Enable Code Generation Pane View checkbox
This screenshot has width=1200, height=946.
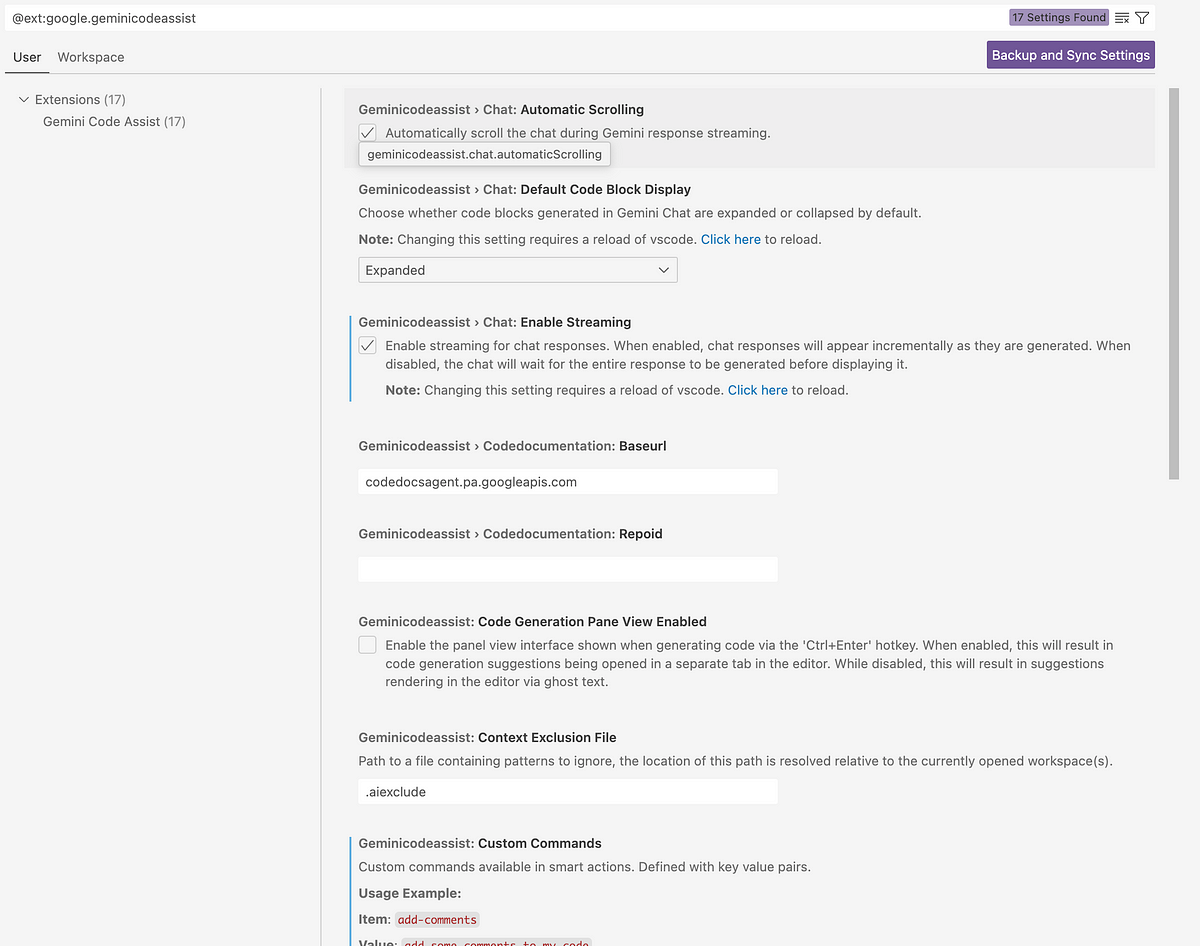pos(368,645)
